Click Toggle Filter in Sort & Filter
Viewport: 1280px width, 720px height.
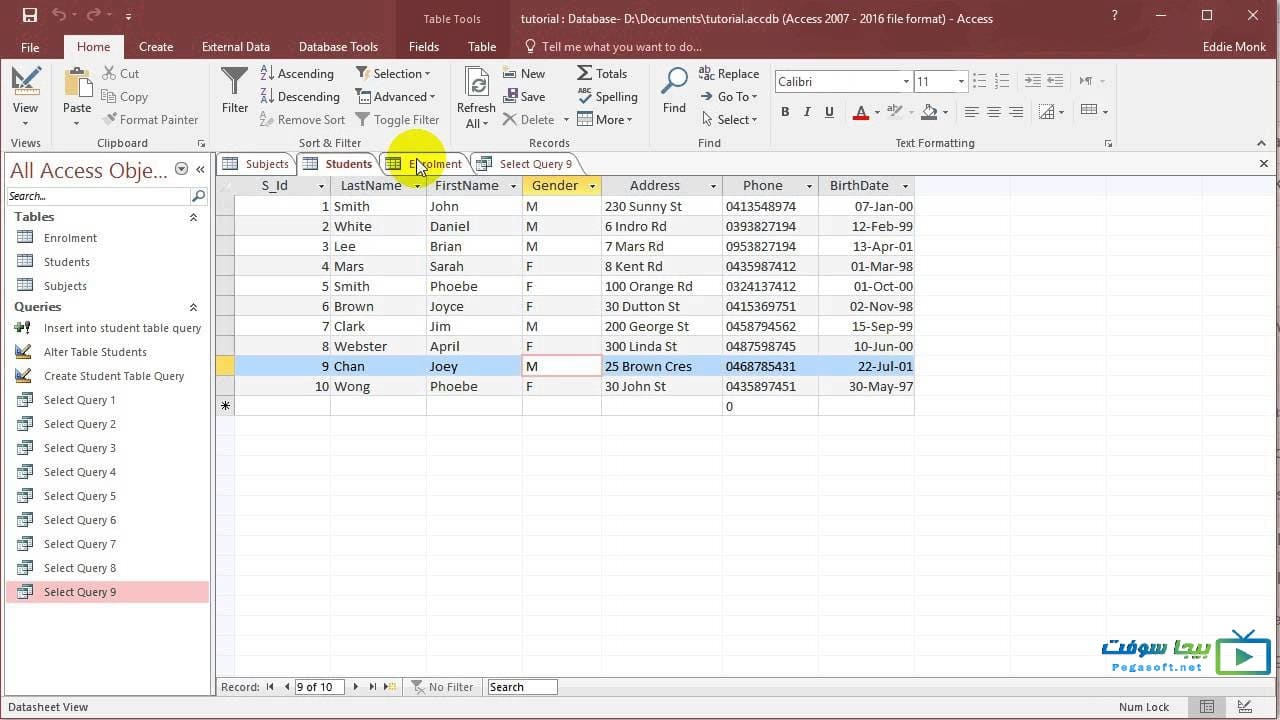398,119
